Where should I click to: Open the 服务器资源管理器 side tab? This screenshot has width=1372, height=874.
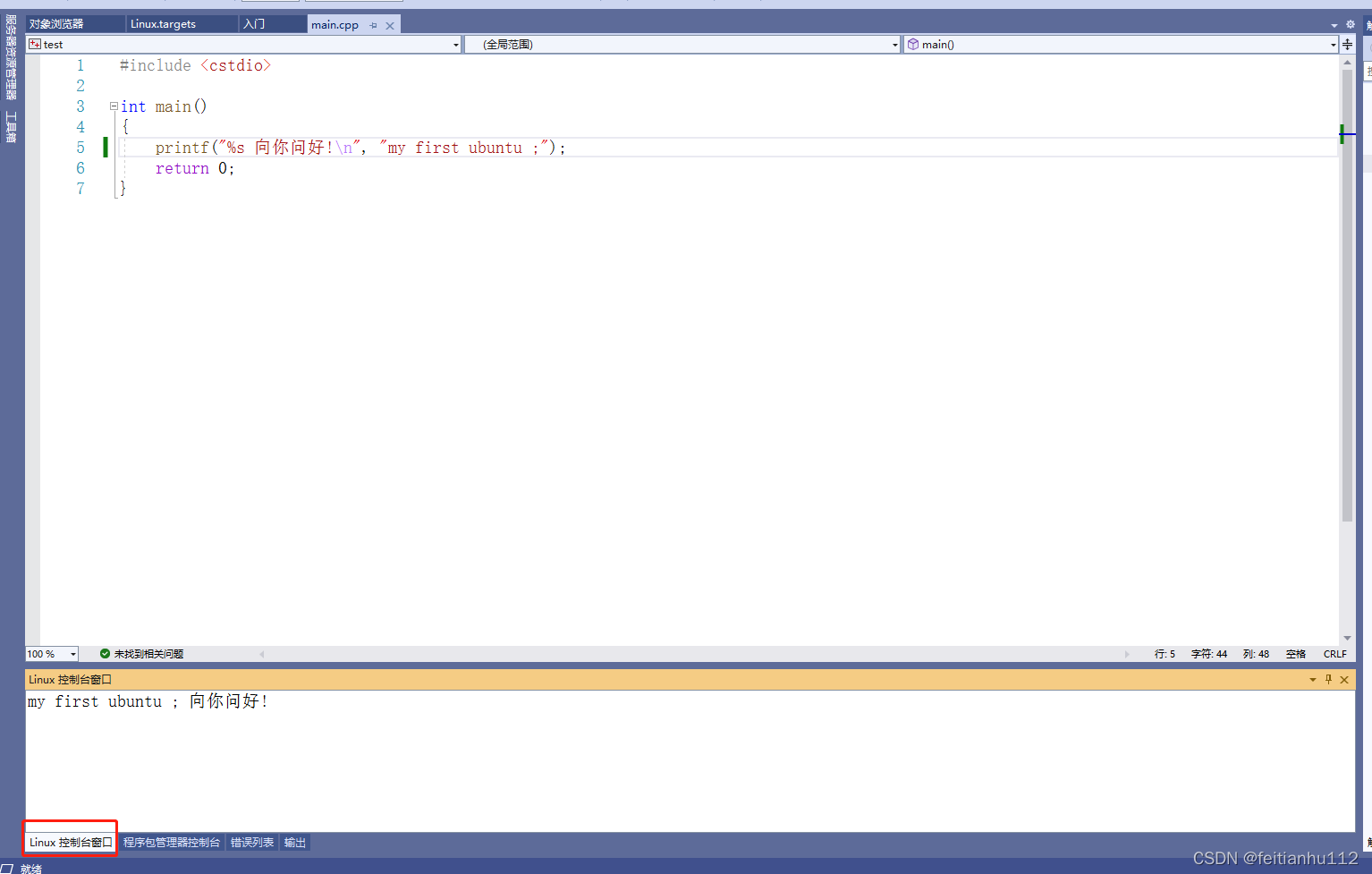point(11,57)
